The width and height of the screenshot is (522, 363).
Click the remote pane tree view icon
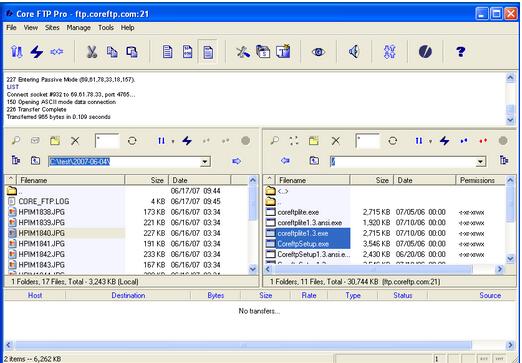pyautogui.click(x=504, y=160)
